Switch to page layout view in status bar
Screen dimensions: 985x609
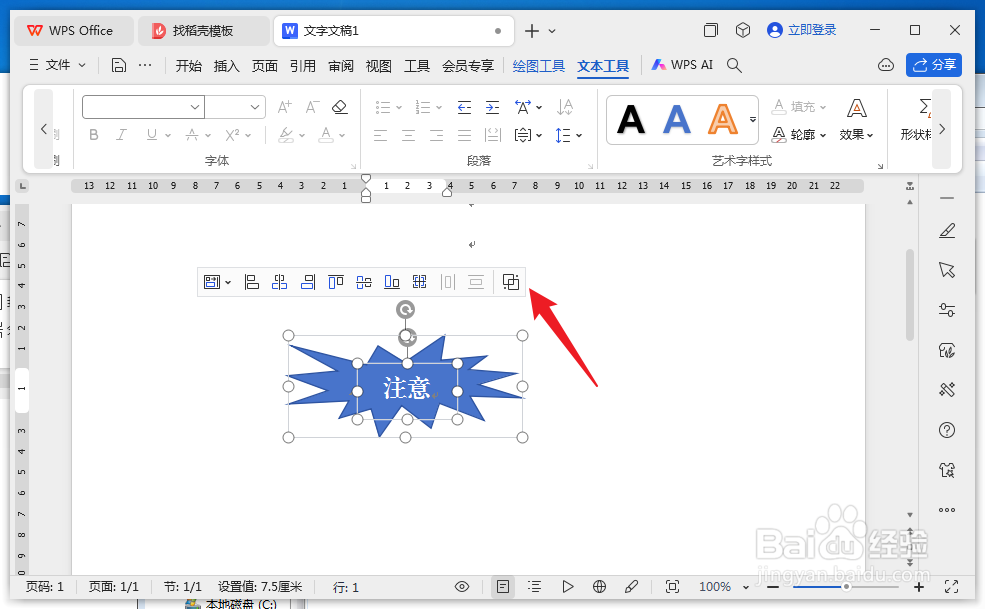(x=503, y=587)
